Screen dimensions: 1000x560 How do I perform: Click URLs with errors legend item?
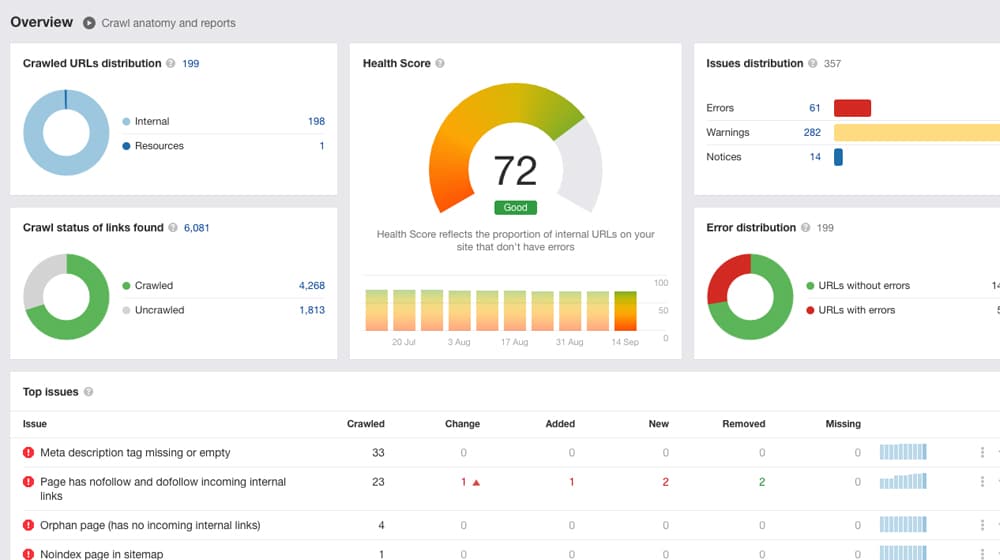(x=851, y=310)
